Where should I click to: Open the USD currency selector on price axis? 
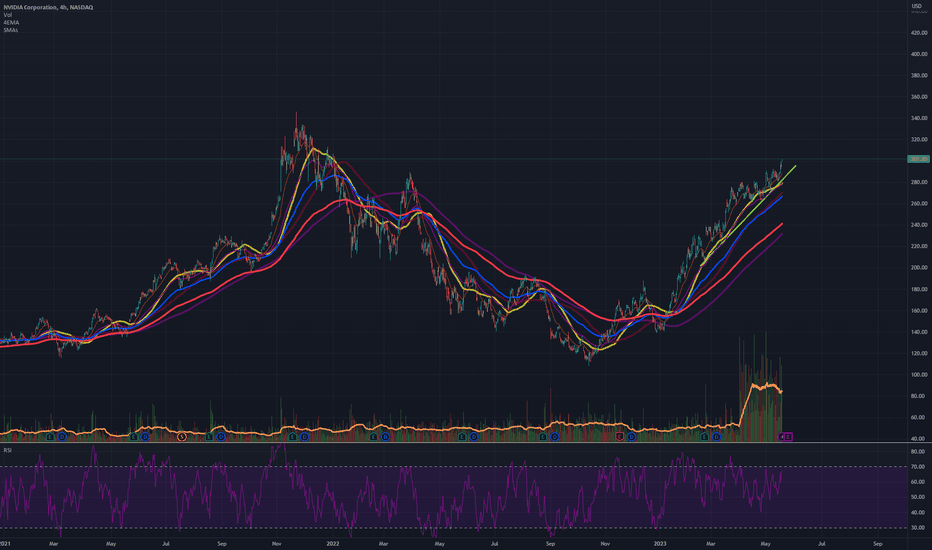pyautogui.click(x=917, y=6)
